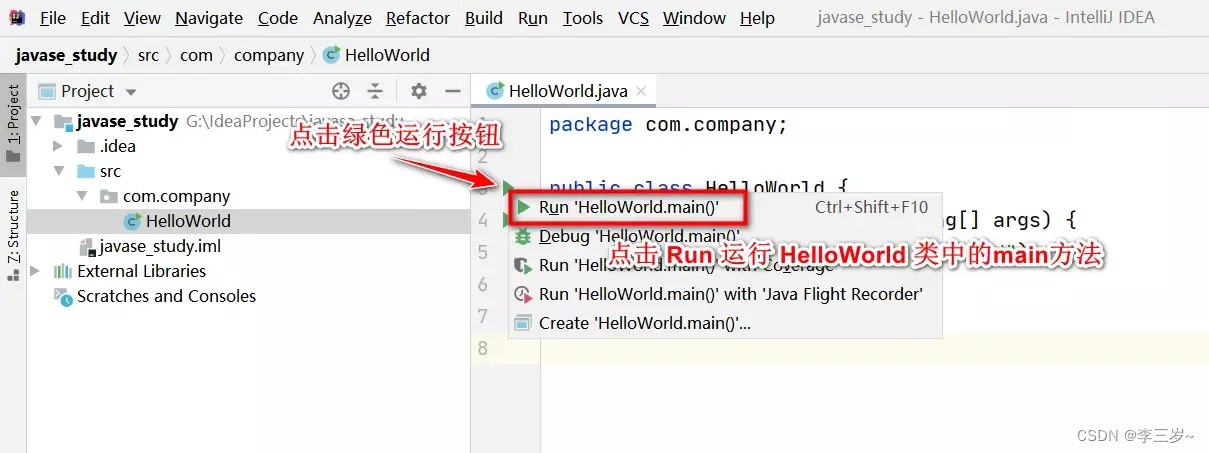
Task: Choose Debug 'HelloWorld.main()' from popup
Action: [x=724, y=237]
